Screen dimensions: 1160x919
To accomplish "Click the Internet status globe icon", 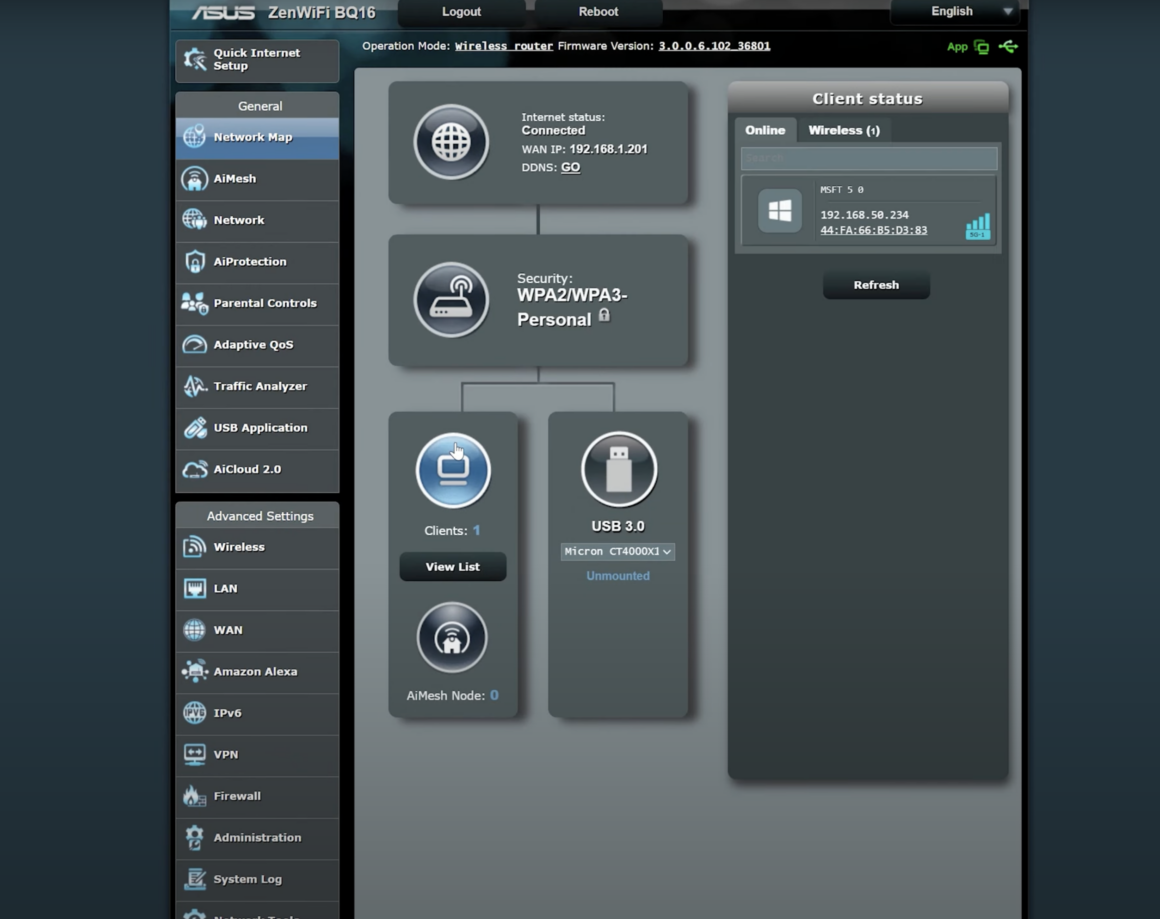I will 451,142.
